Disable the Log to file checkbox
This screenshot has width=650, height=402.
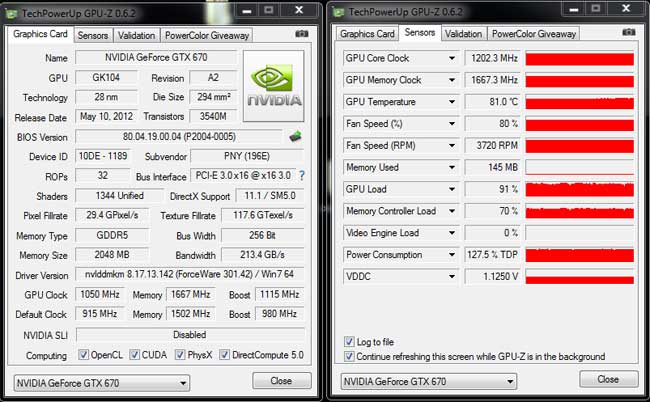349,341
